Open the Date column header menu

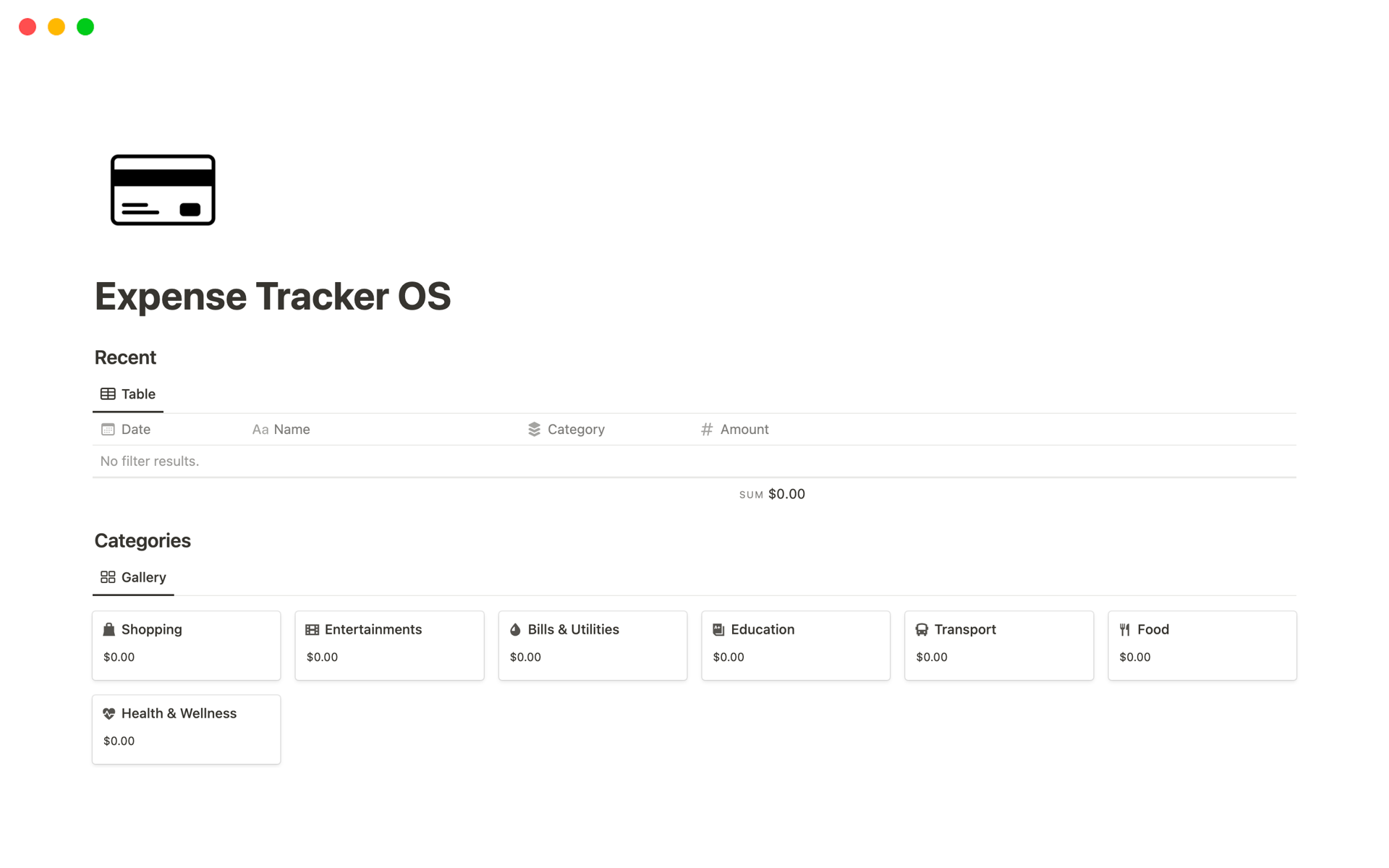[135, 430]
